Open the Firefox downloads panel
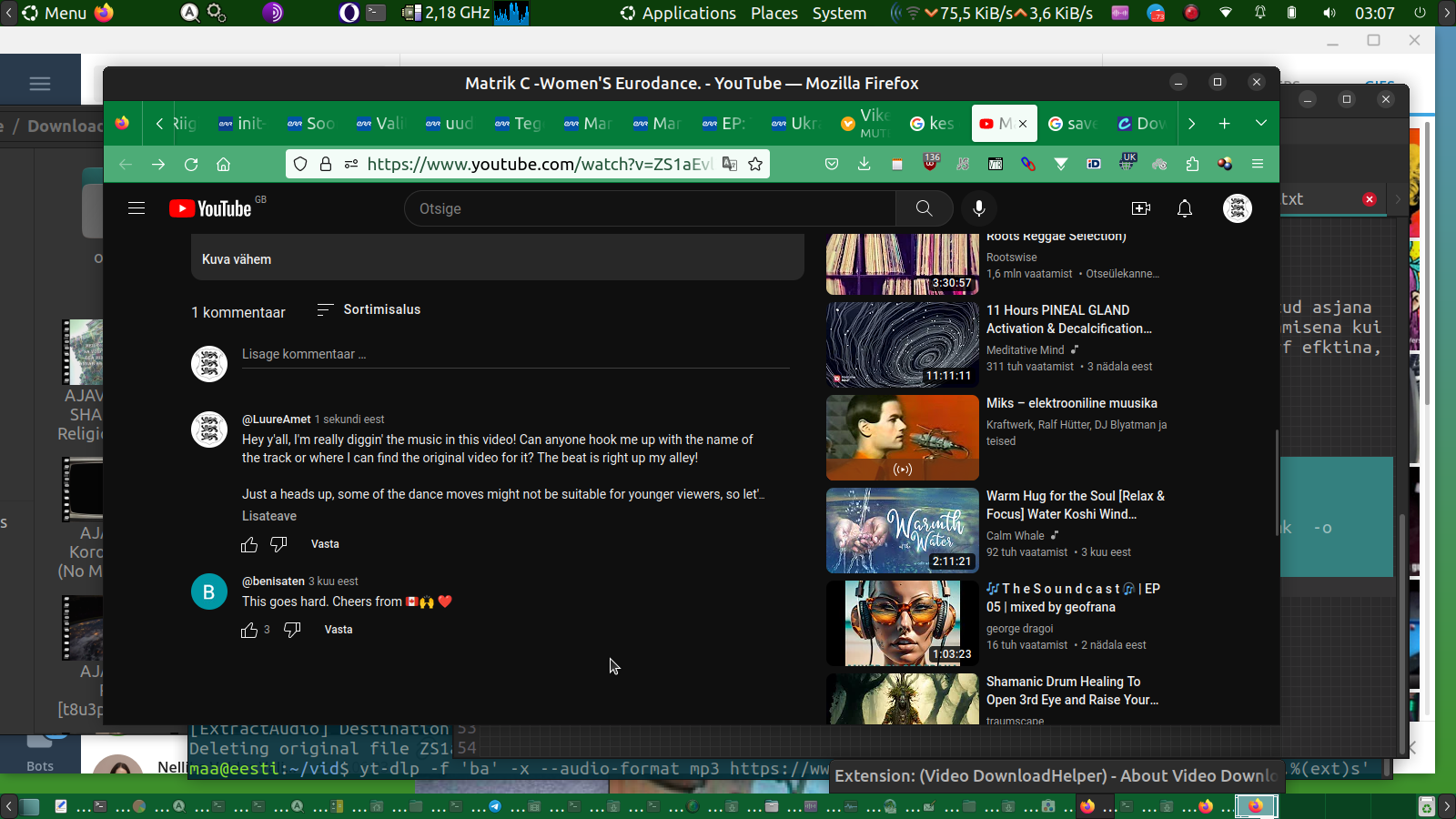Screen dimensions: 1456x819 (864, 164)
